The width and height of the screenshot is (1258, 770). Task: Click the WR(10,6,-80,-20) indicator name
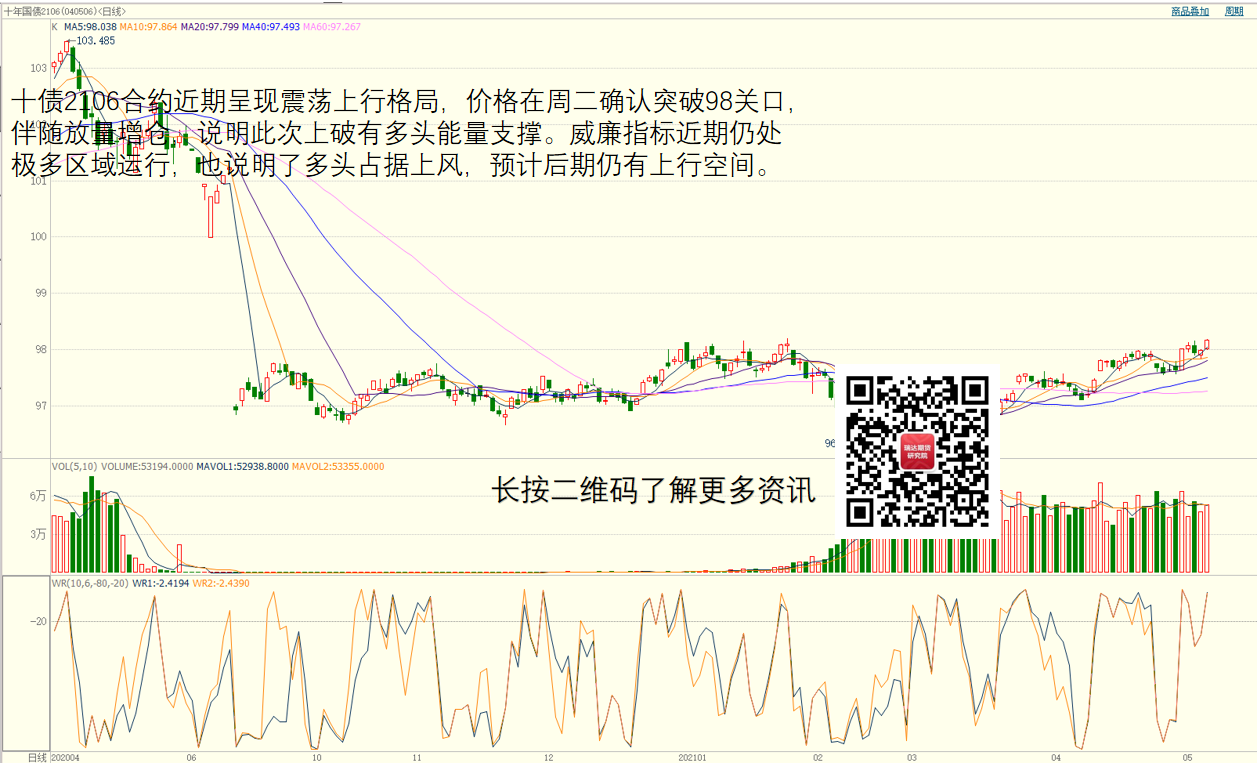(90, 583)
